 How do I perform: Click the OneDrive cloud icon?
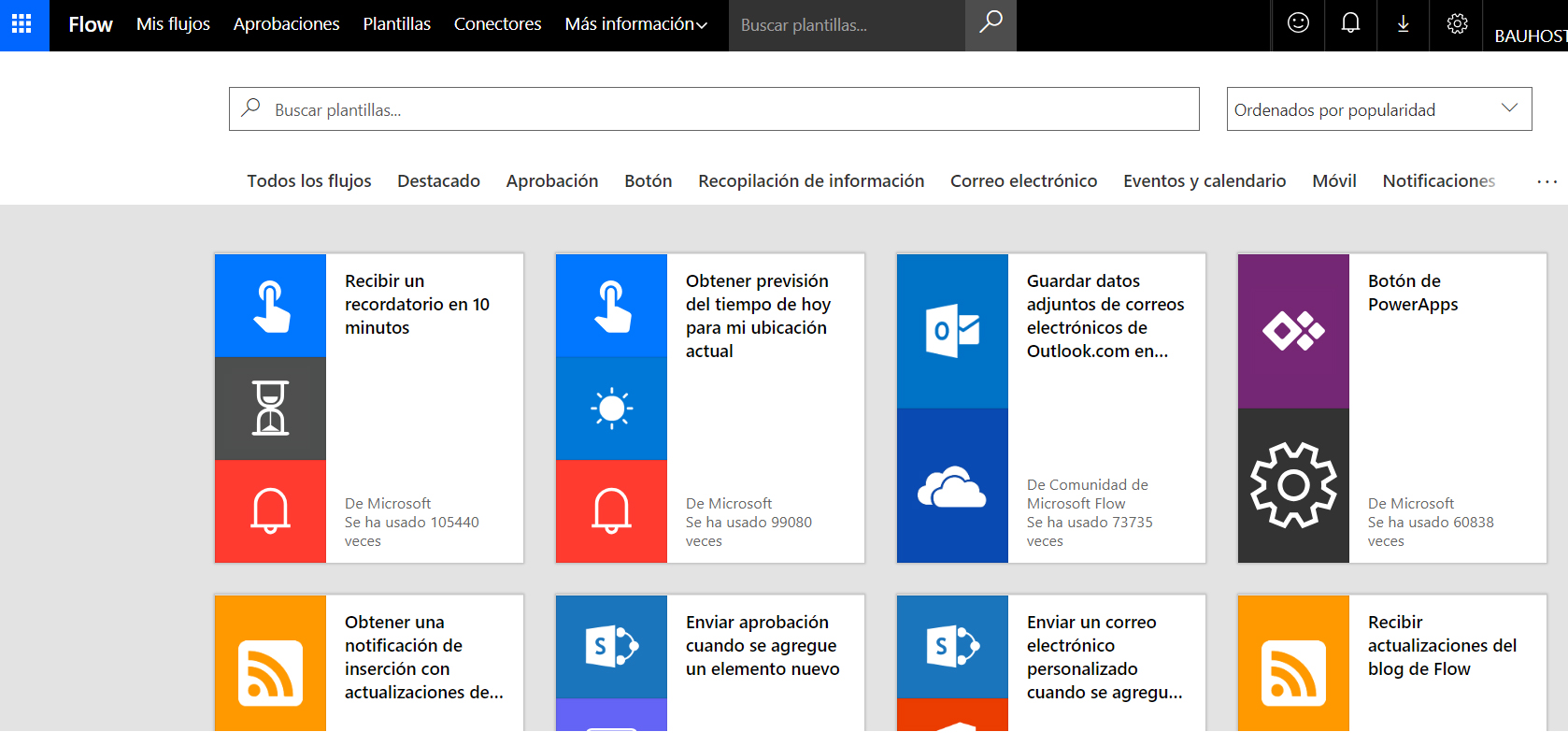[x=953, y=485]
